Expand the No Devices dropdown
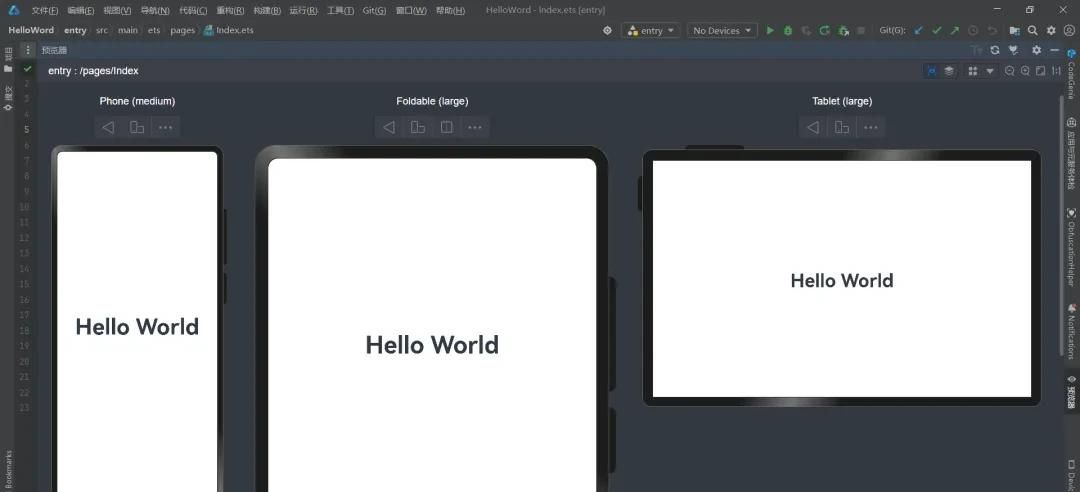This screenshot has width=1080, height=492. (x=722, y=31)
